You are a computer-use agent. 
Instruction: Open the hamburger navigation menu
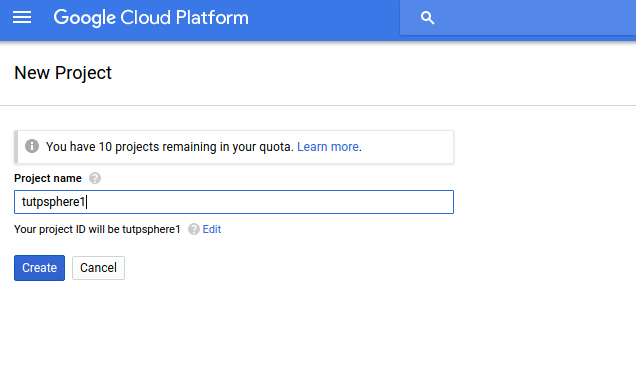pyautogui.click(x=22, y=17)
